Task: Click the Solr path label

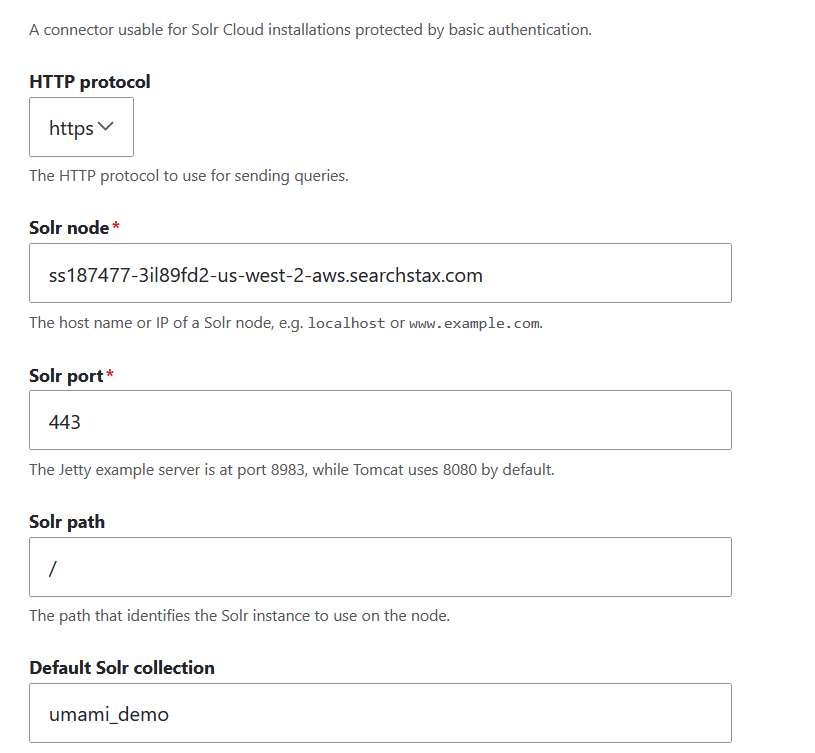Action: click(x=67, y=522)
